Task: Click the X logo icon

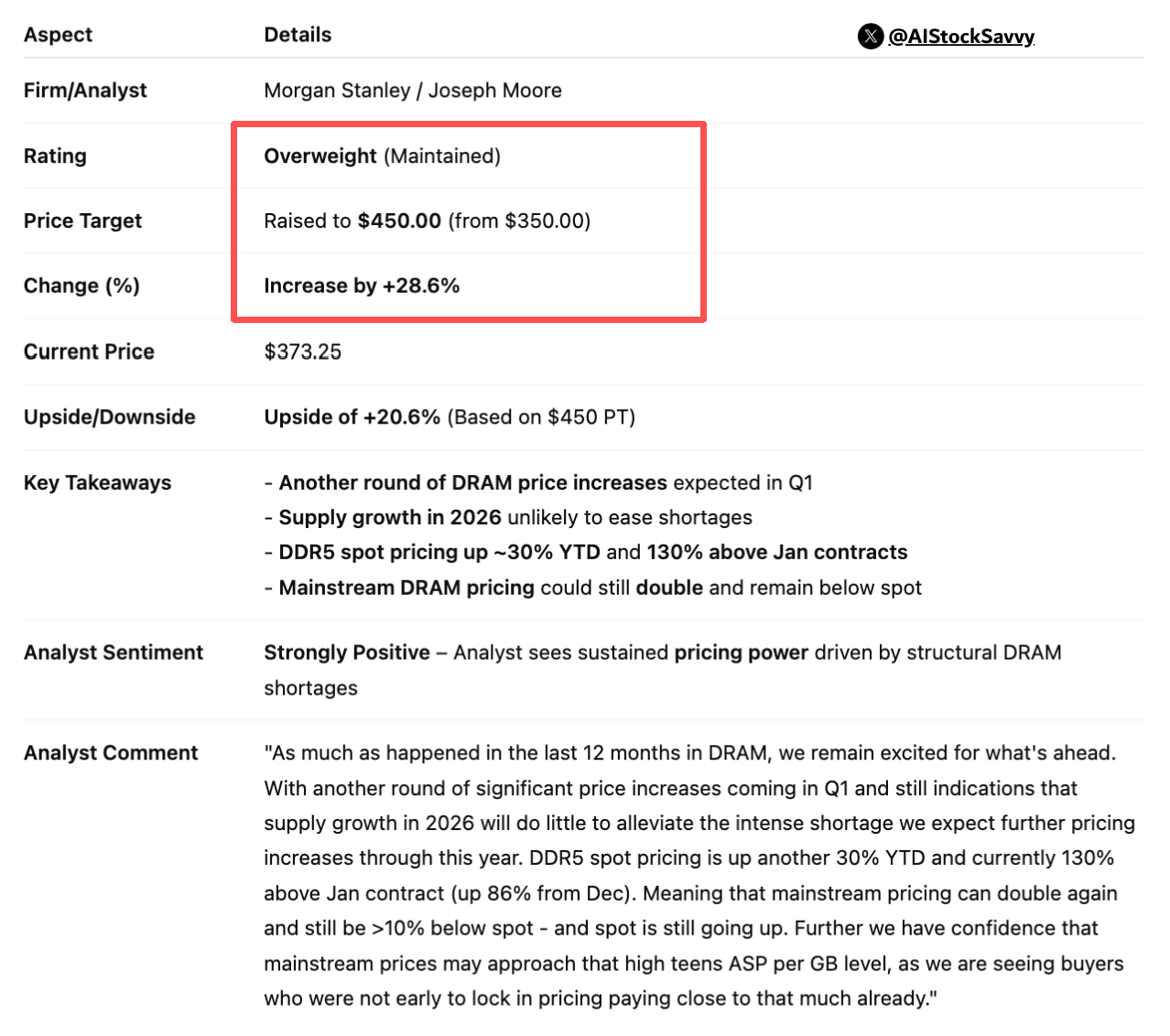Action: pos(870,36)
